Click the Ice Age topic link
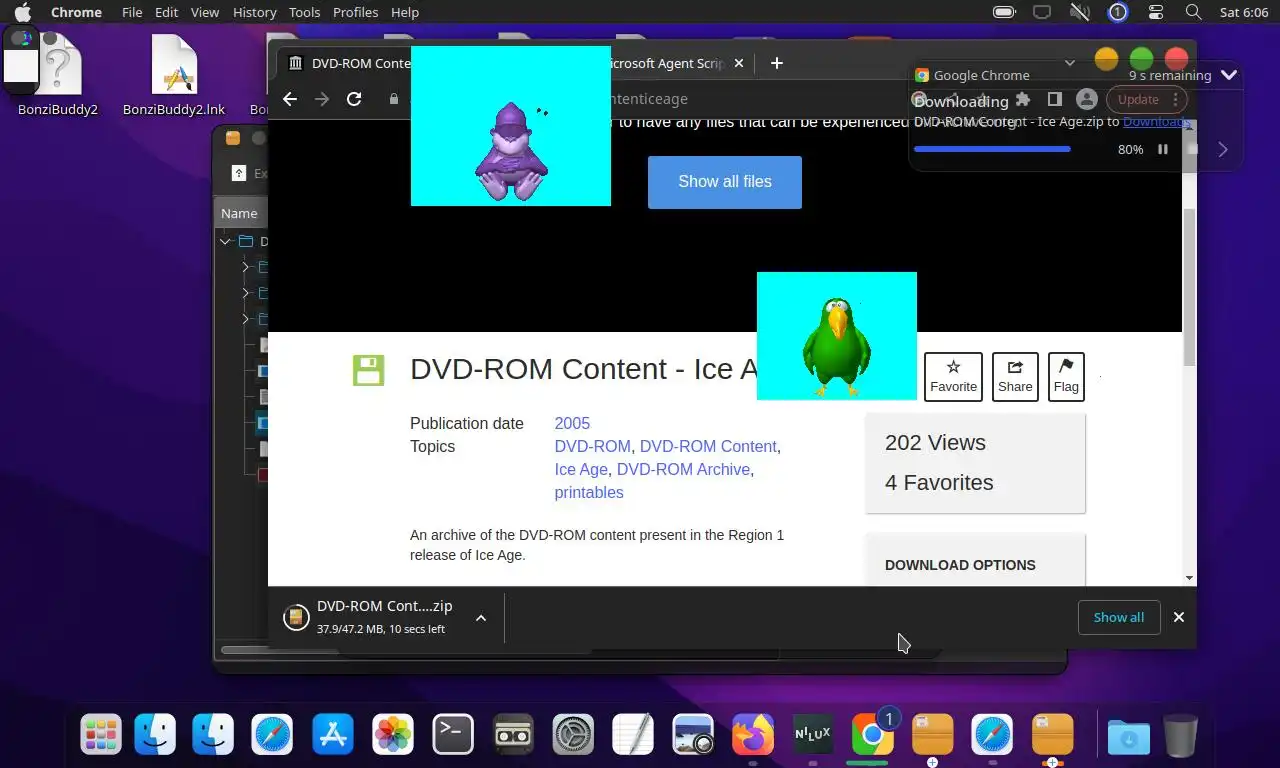The width and height of the screenshot is (1280, 768). [581, 469]
